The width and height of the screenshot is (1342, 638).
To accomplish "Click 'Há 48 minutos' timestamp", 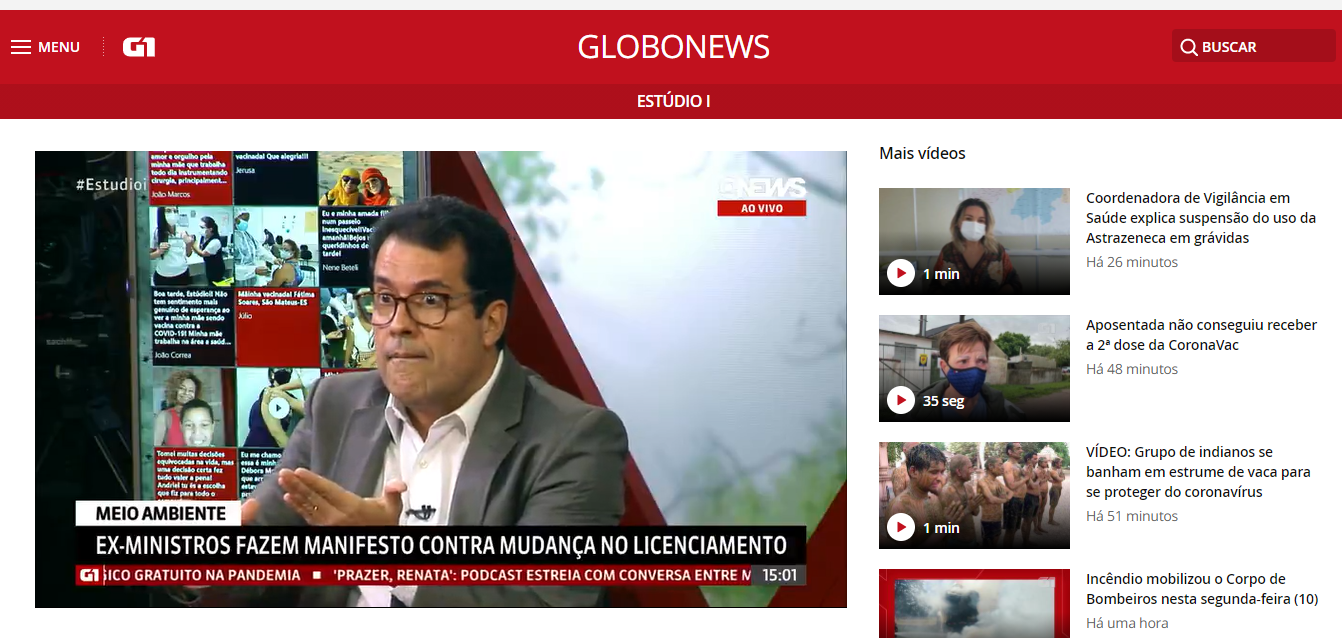I will click(1132, 369).
